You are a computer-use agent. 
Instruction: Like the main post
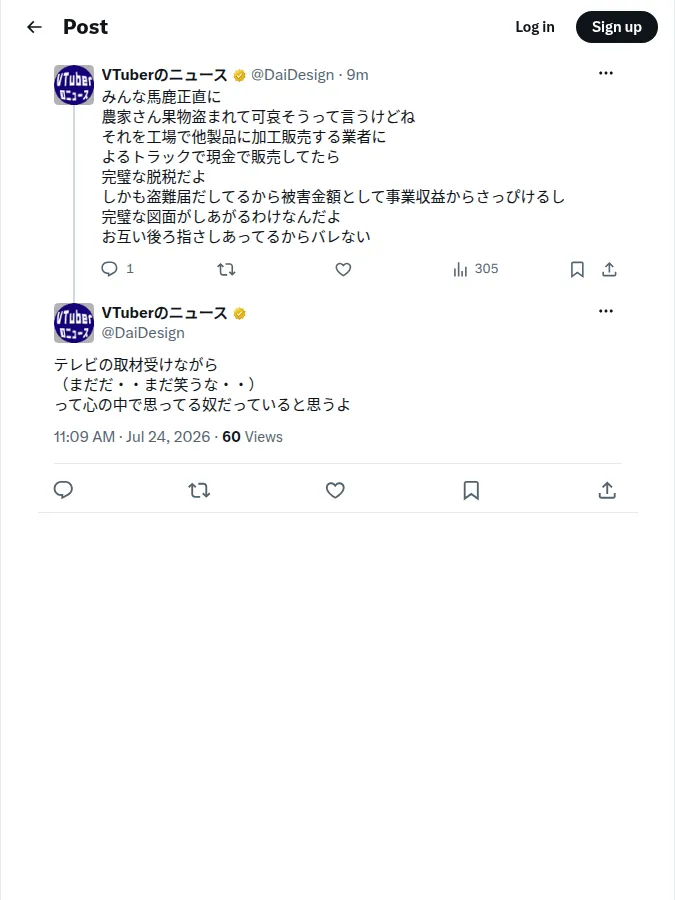(x=335, y=490)
